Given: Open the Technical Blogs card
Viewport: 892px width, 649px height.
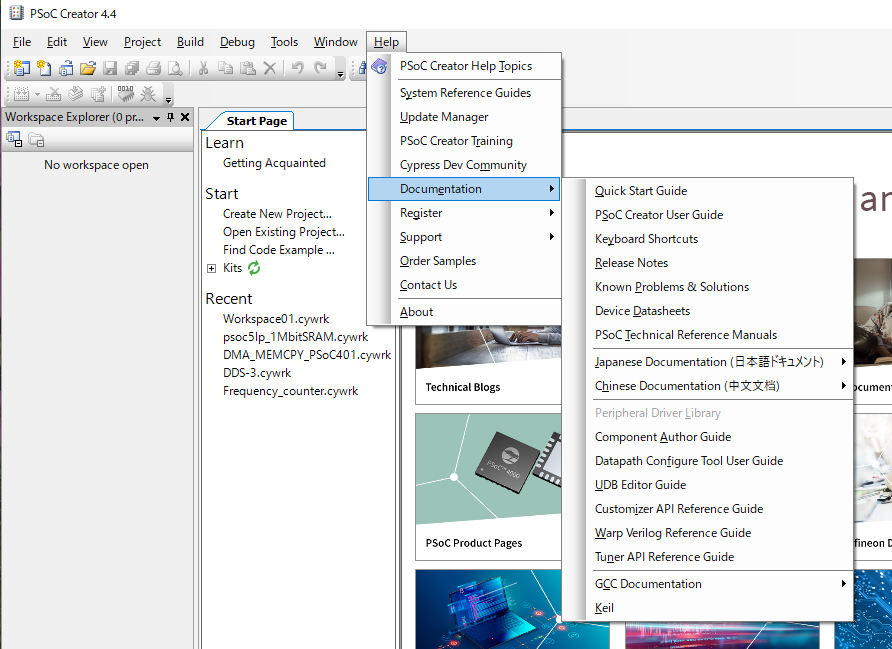Looking at the screenshot, I should click(x=488, y=364).
